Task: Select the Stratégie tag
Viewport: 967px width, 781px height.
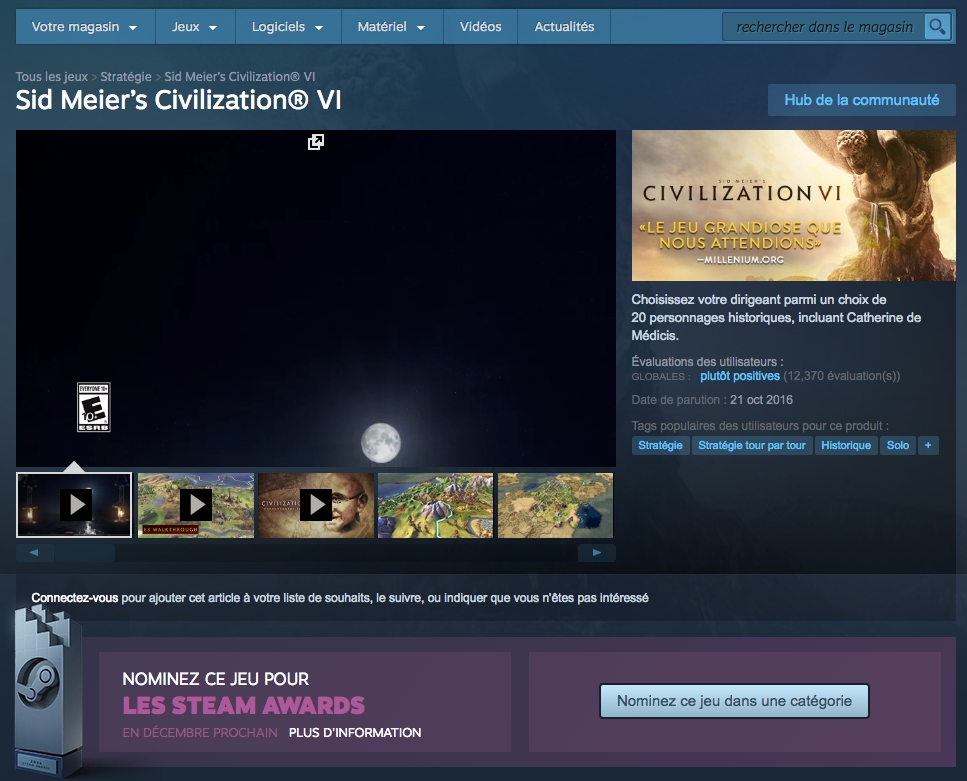Action: coord(660,445)
